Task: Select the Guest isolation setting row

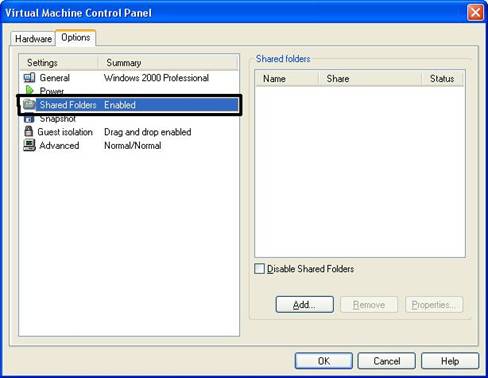Action: pyautogui.click(x=129, y=132)
